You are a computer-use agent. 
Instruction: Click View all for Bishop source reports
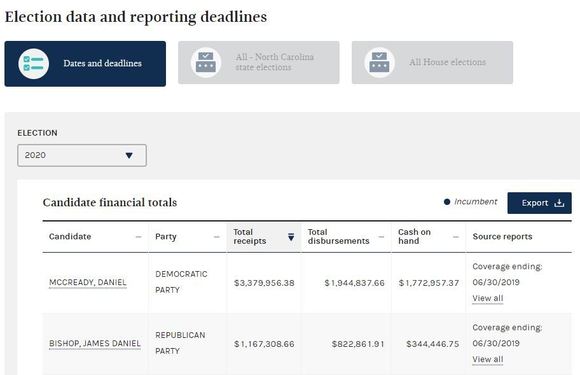coord(488,359)
